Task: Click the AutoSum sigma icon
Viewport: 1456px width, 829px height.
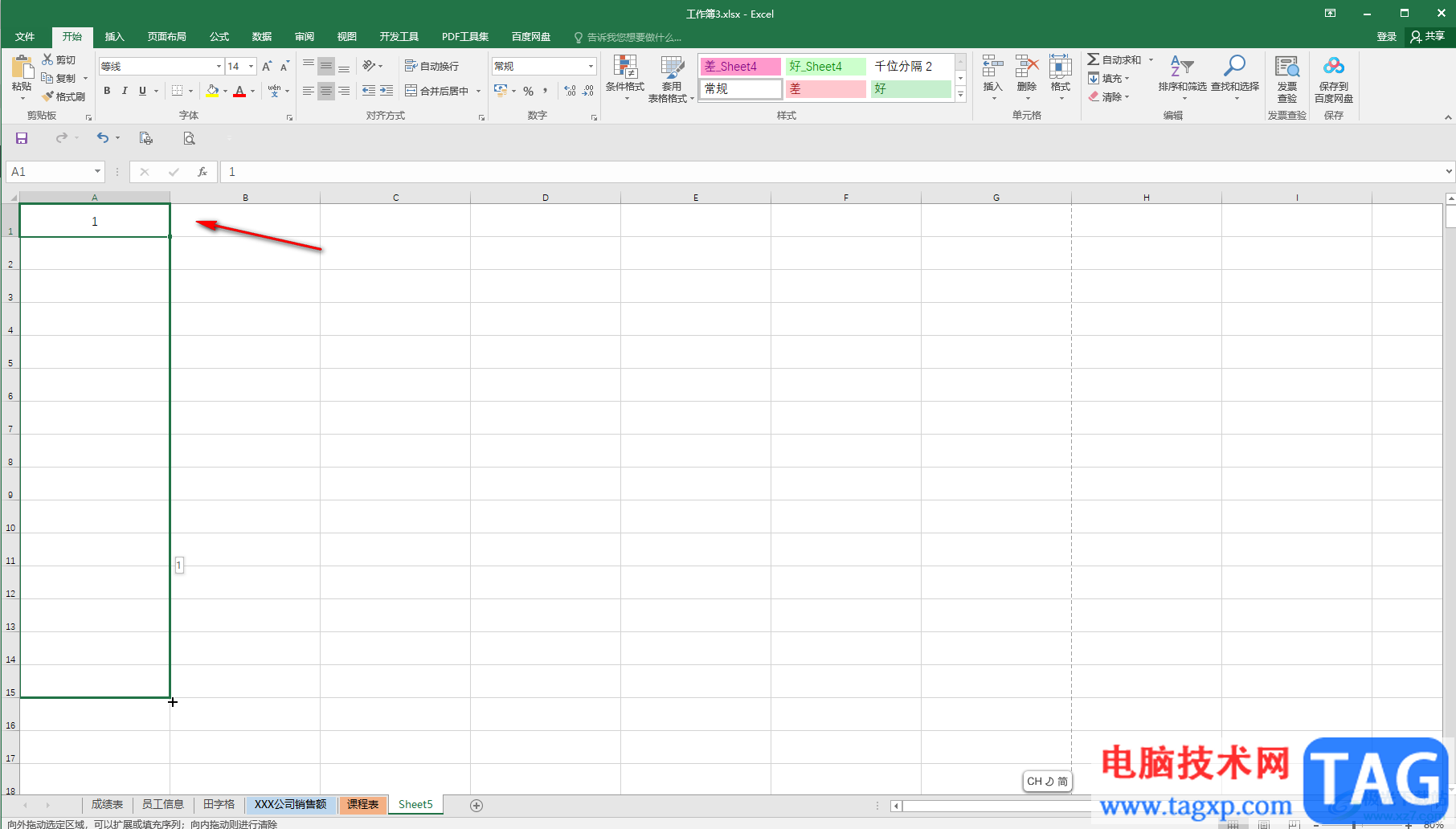Action: coord(1094,59)
